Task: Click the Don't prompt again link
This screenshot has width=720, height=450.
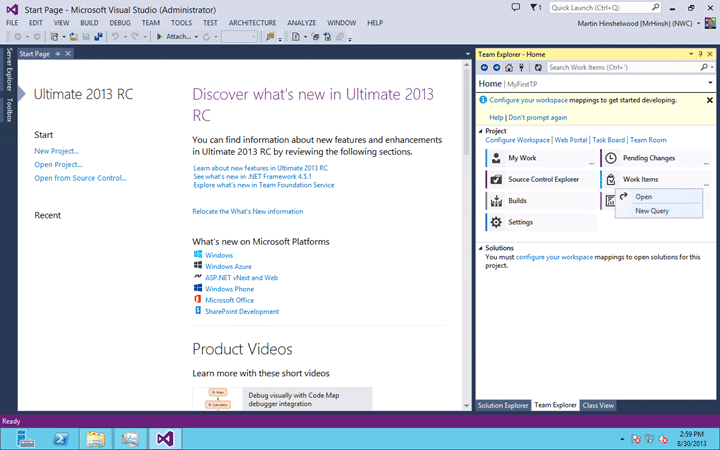Action: pyautogui.click(x=537, y=118)
